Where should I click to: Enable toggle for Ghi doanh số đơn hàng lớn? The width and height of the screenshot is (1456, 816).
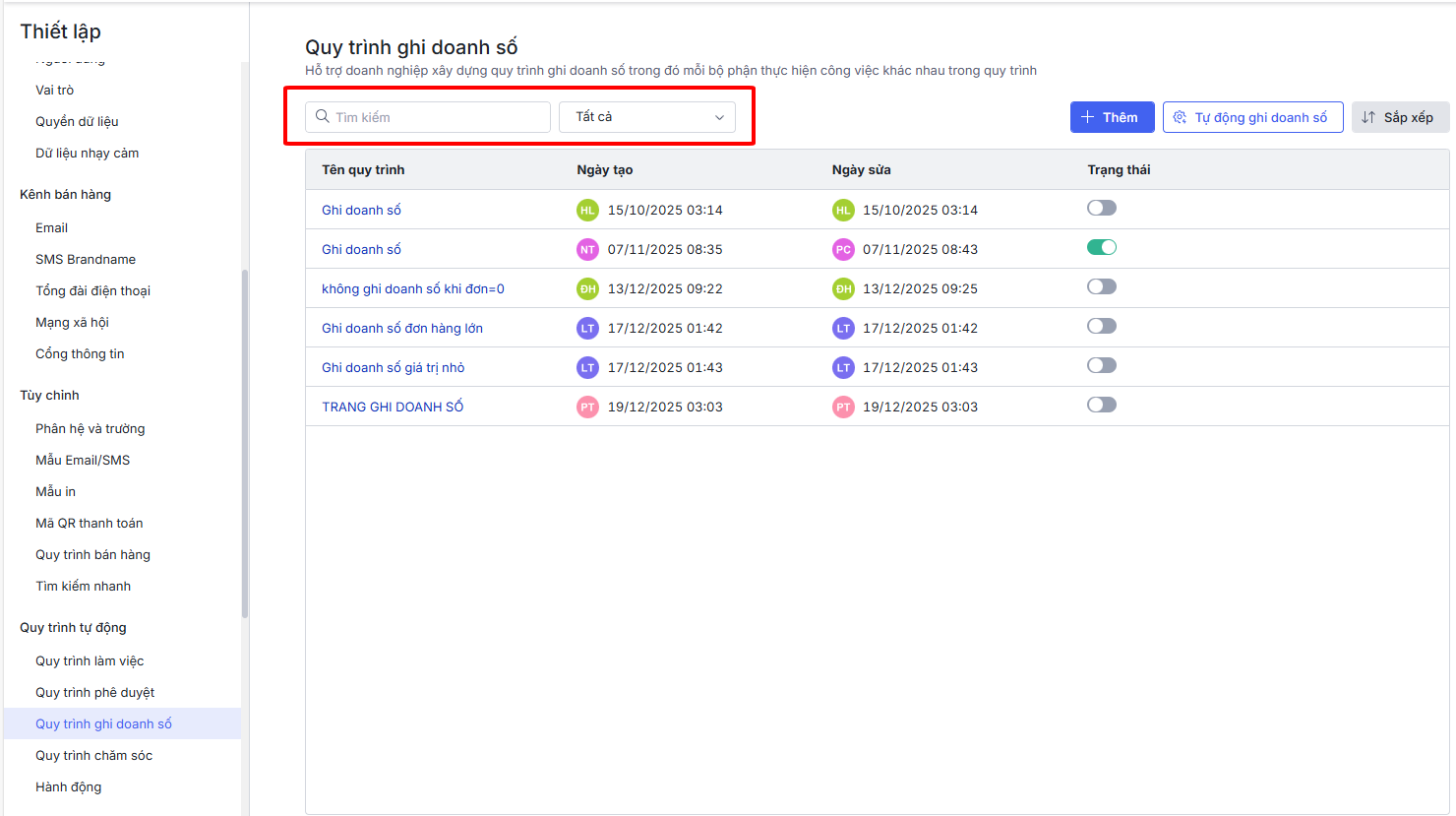(1102, 326)
